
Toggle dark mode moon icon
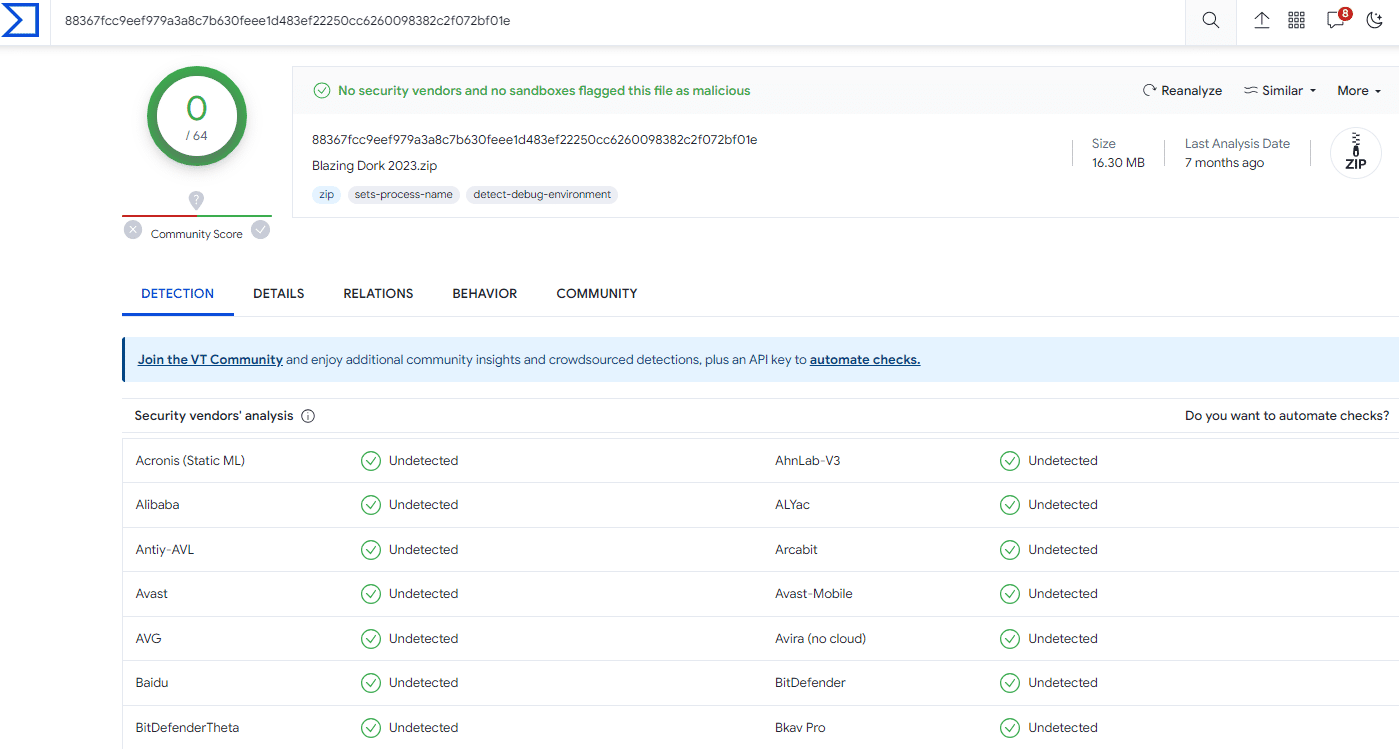coord(1374,21)
